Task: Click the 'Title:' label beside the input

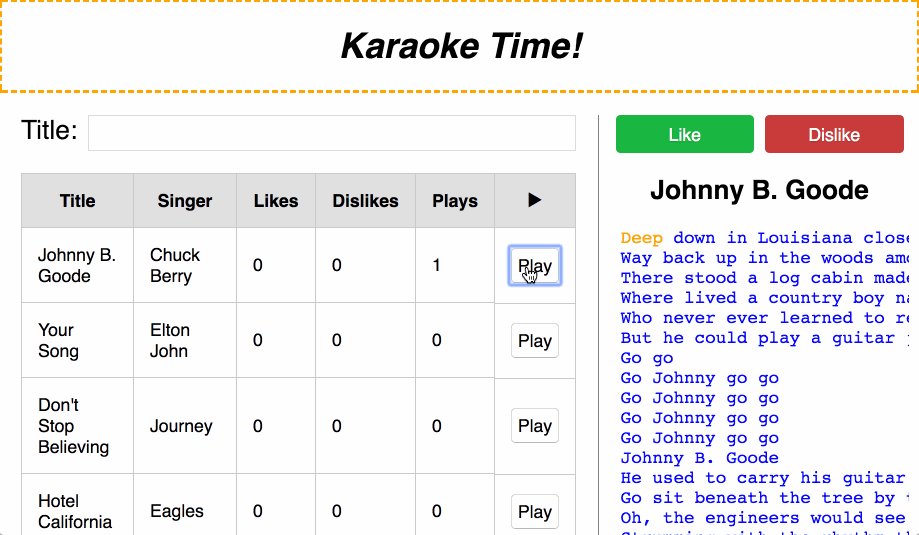Action: (x=49, y=130)
